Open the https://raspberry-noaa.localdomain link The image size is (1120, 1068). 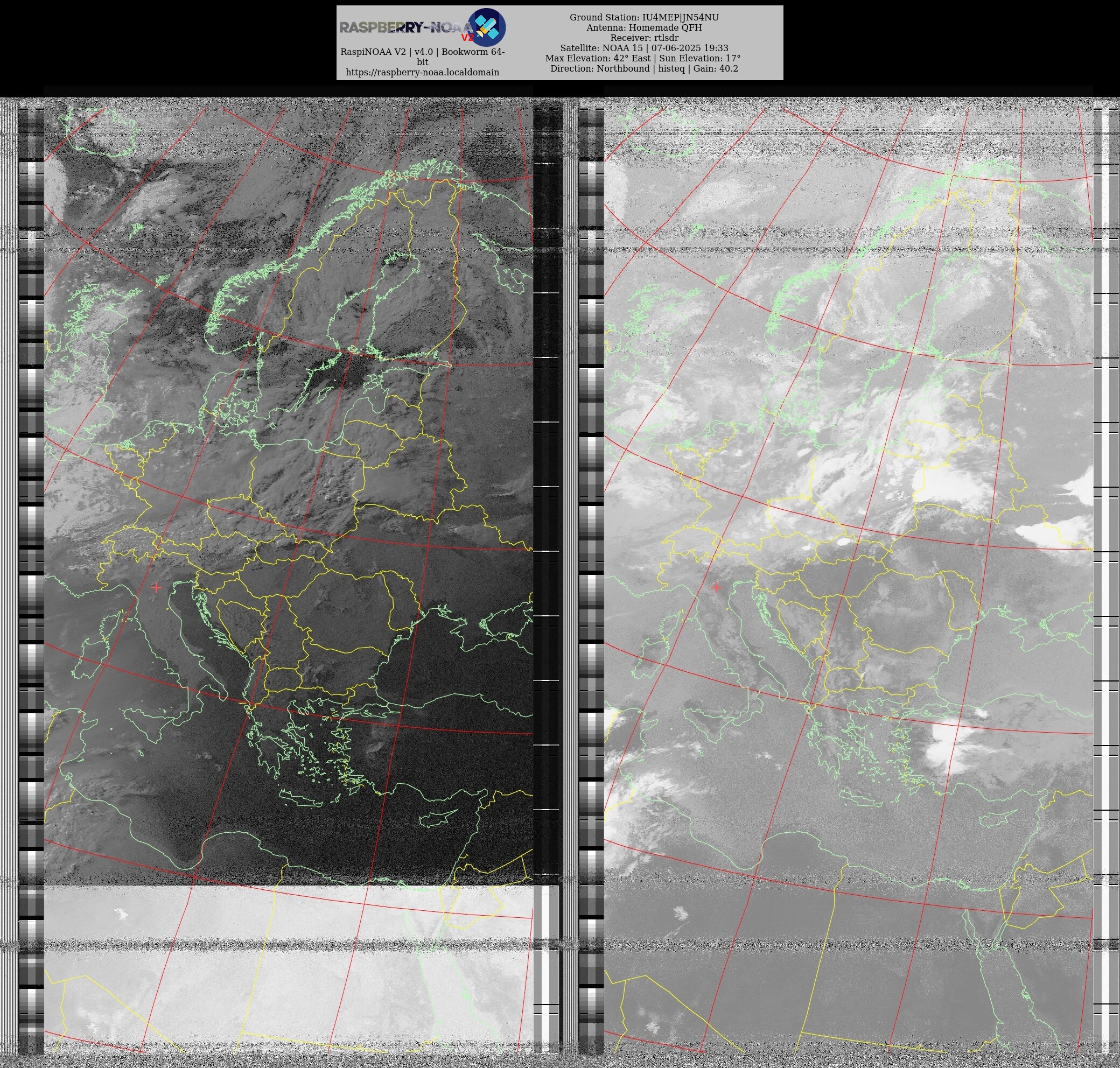tap(423, 72)
